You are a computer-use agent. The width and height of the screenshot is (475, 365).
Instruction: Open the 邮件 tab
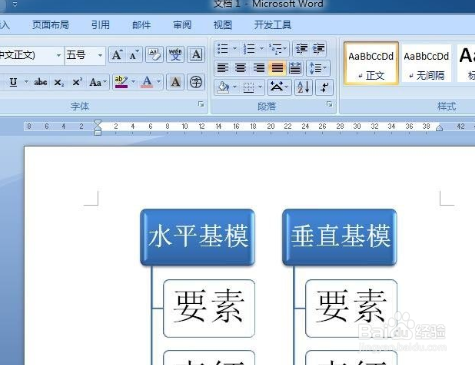pos(141,25)
